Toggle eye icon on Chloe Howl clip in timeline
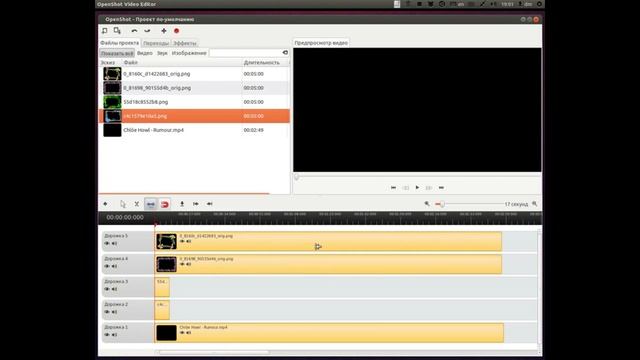 pyautogui.click(x=182, y=333)
